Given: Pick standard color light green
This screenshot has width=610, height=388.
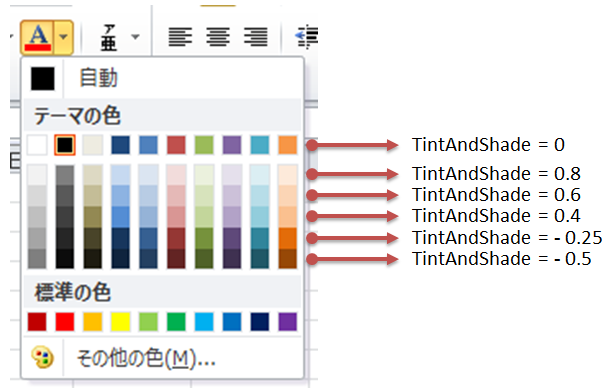Looking at the screenshot, I should pyautogui.click(x=149, y=322).
